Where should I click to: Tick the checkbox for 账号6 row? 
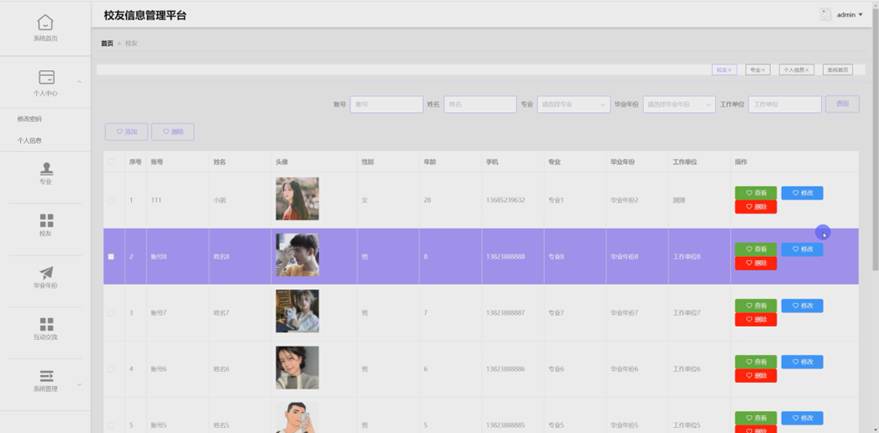point(111,368)
